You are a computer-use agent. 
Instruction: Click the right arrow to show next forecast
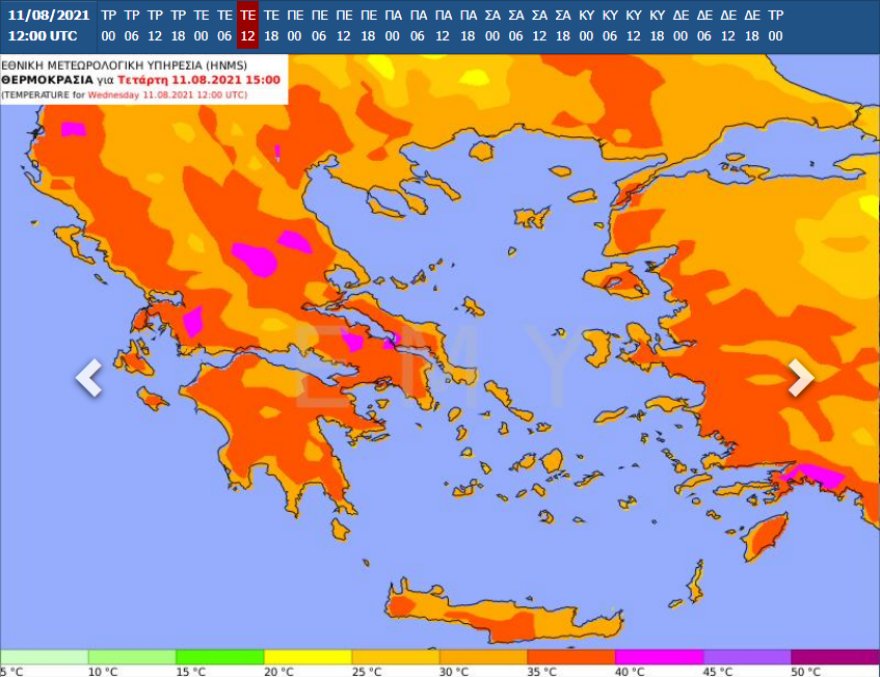[800, 377]
